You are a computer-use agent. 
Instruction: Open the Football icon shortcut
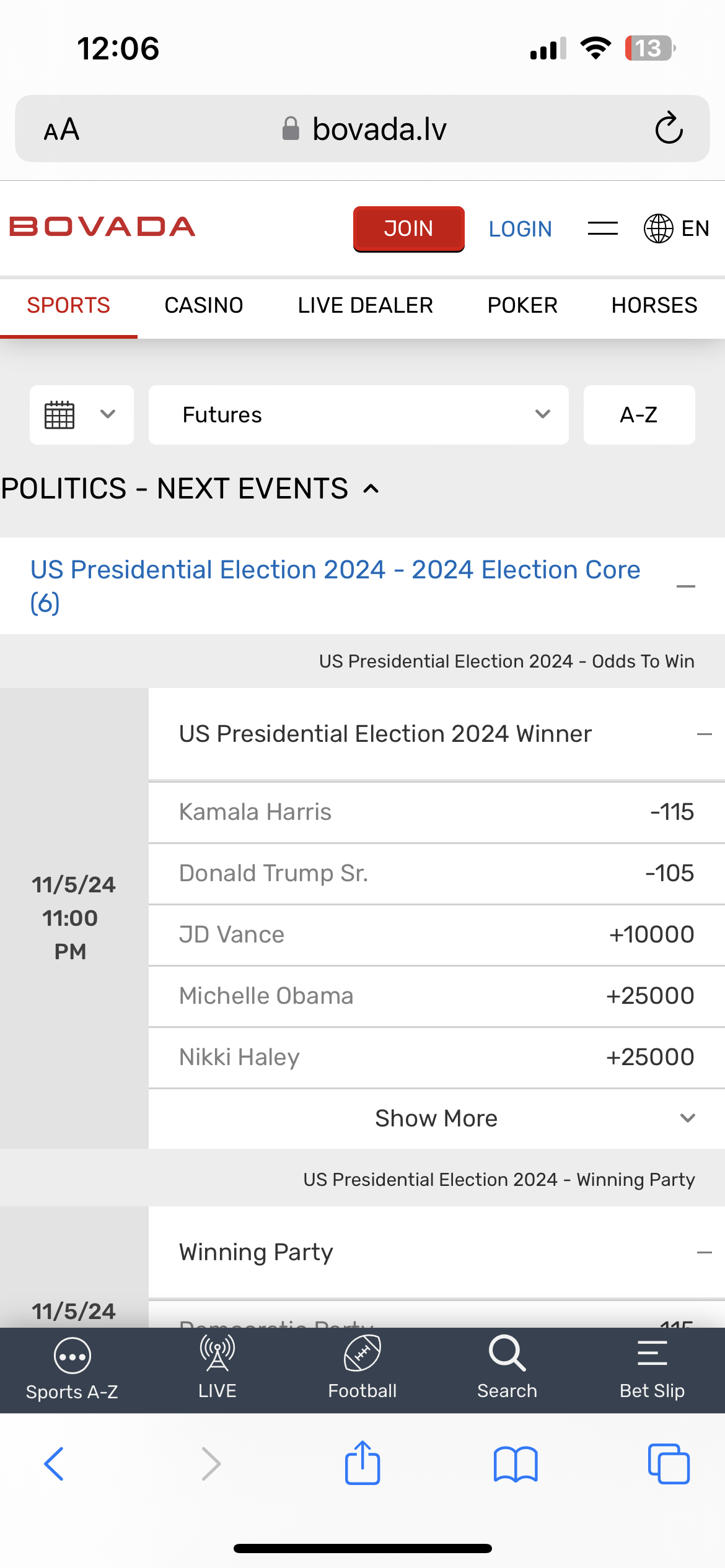[362, 1353]
